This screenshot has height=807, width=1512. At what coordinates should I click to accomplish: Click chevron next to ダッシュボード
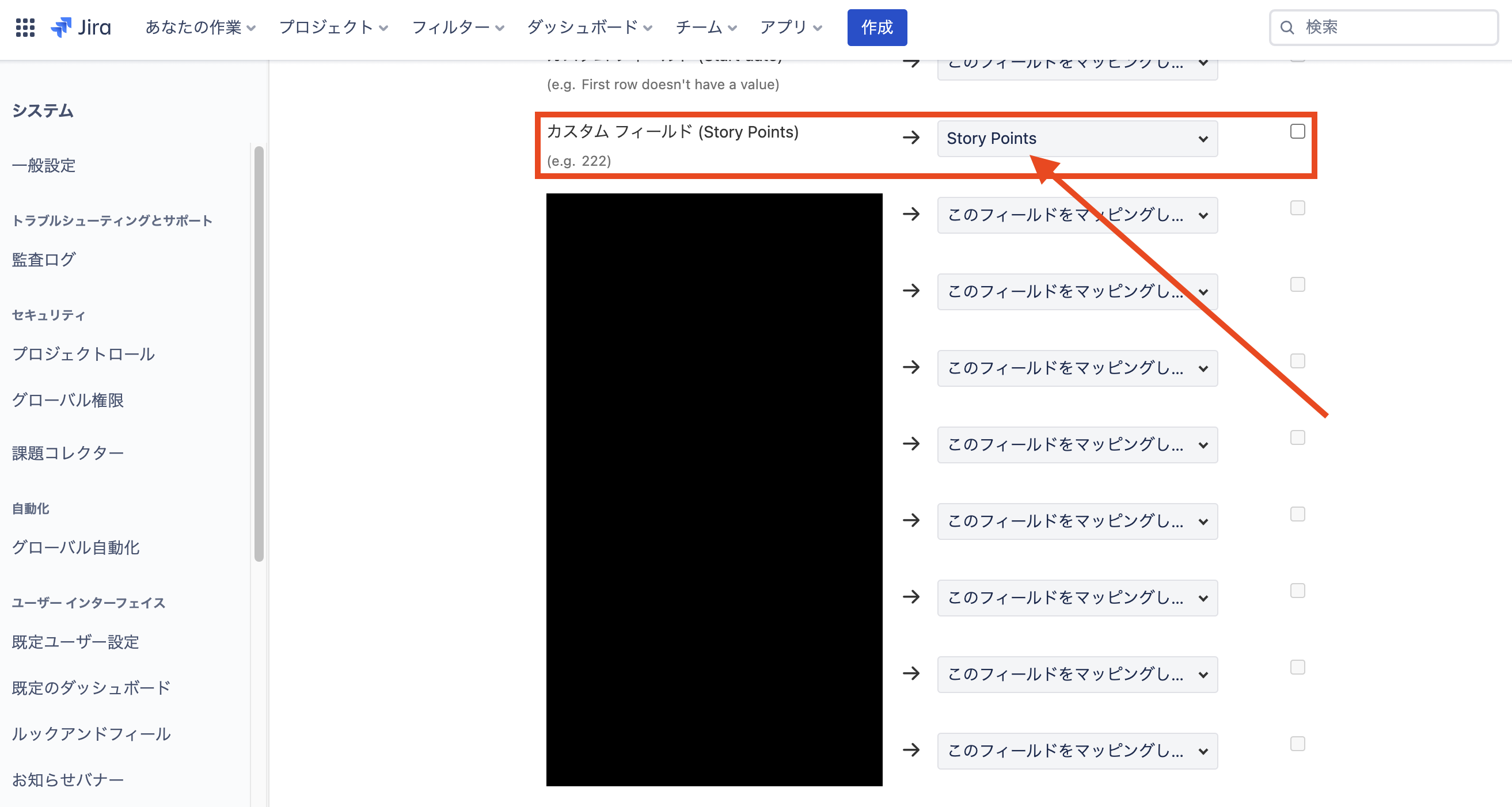tap(648, 28)
